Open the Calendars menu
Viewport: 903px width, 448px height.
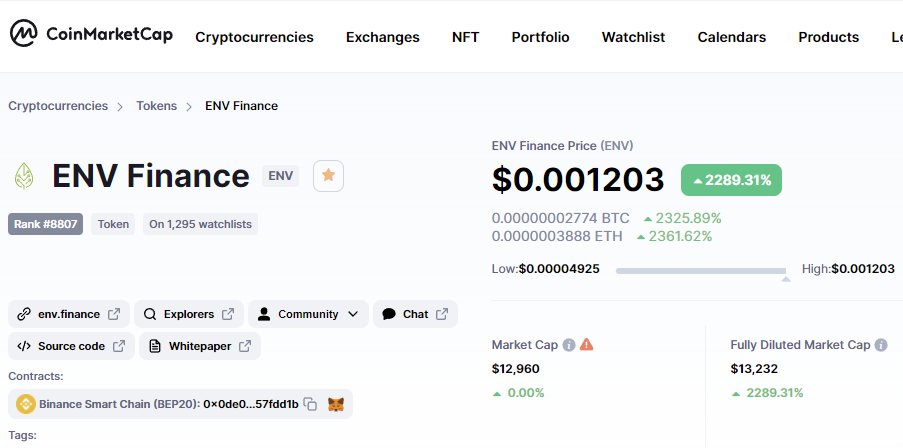[x=731, y=37]
